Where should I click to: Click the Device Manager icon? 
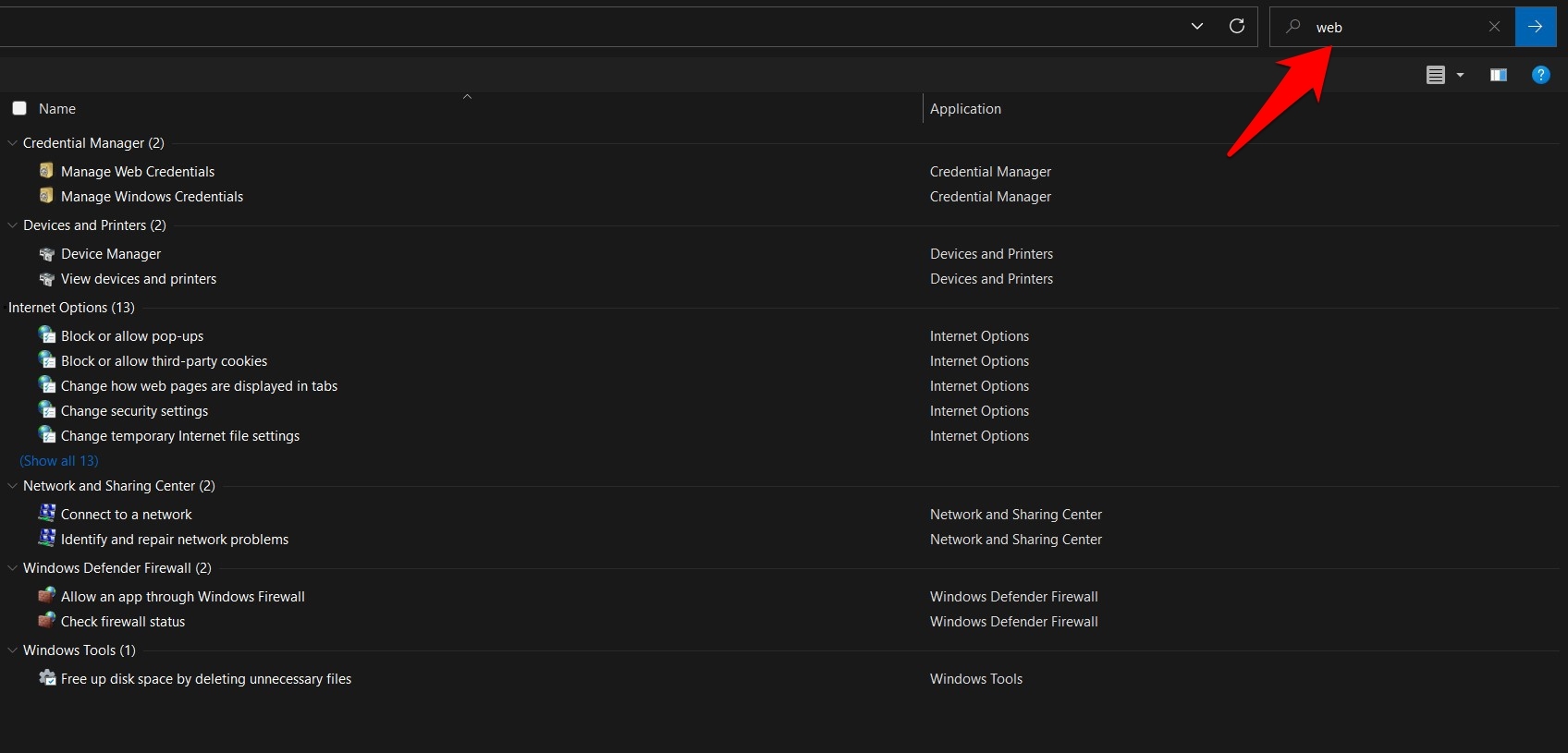47,254
